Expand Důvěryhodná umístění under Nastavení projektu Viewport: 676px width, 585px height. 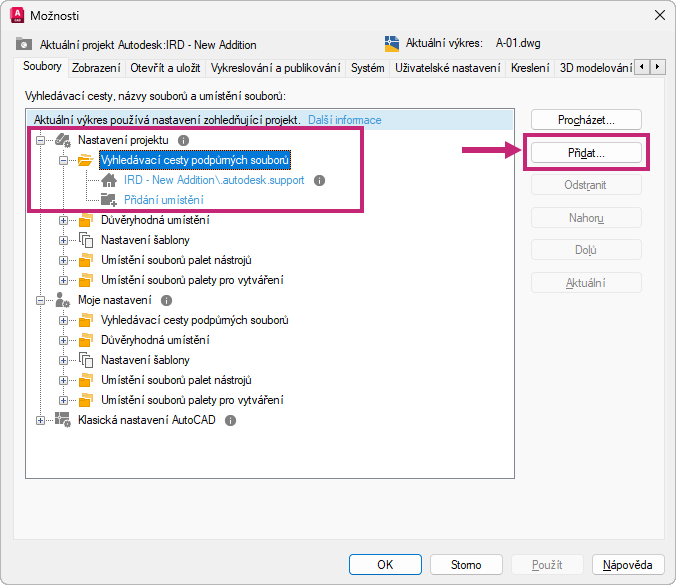tap(63, 220)
